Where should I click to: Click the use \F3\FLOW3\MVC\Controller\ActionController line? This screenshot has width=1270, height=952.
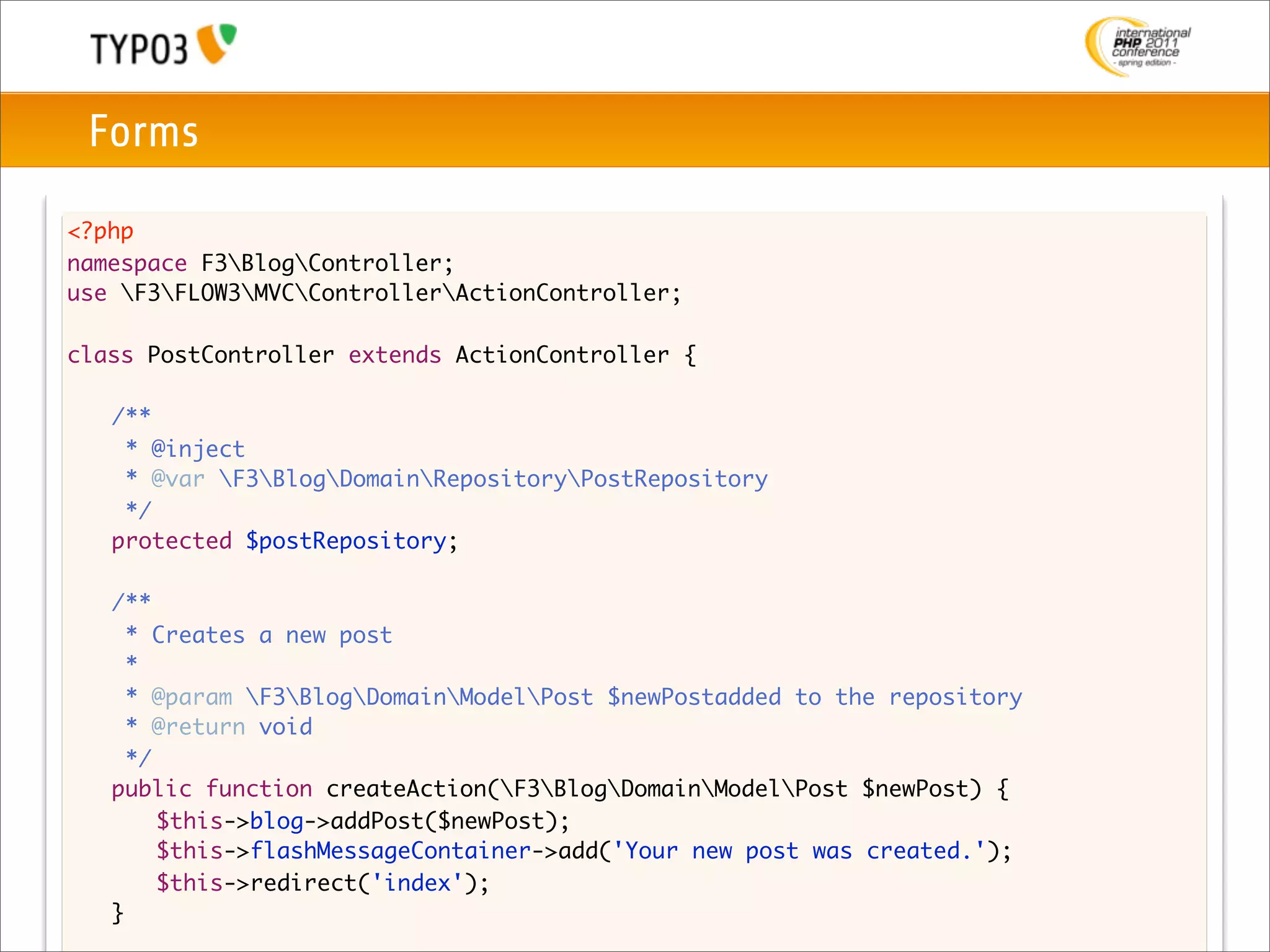coord(374,293)
